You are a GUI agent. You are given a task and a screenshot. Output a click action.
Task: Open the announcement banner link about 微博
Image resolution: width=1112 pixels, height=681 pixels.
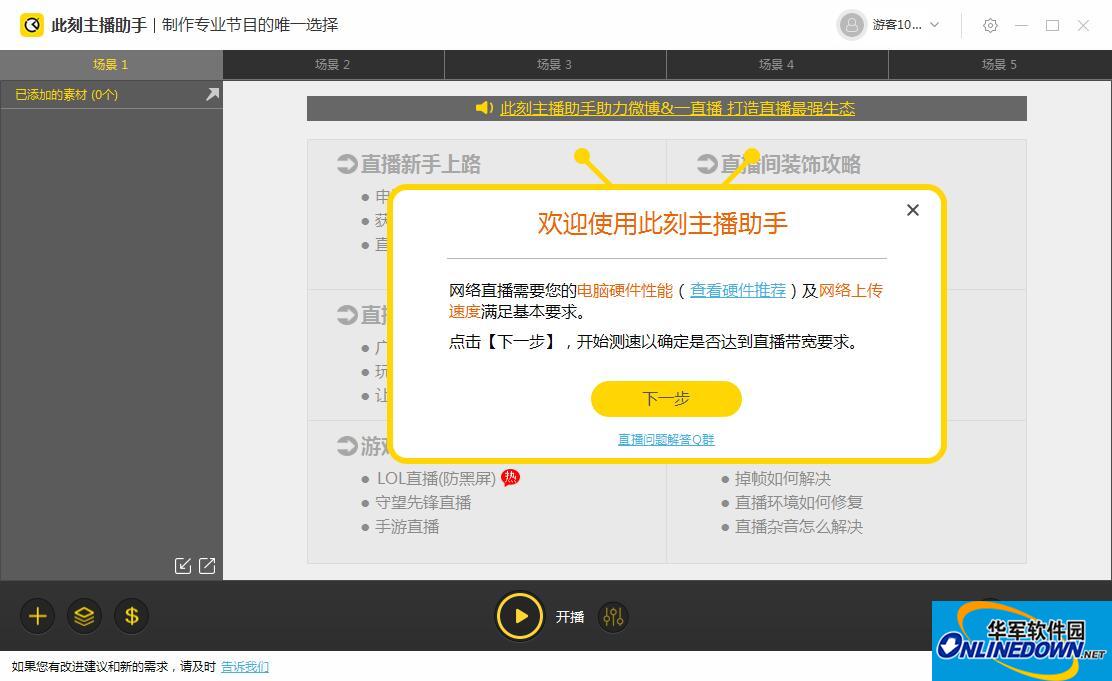point(677,109)
